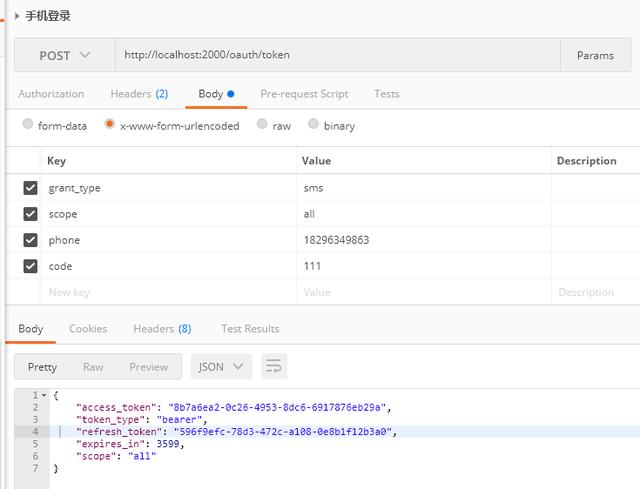Select the Pretty view button
The height and width of the screenshot is (489, 640).
(x=42, y=367)
